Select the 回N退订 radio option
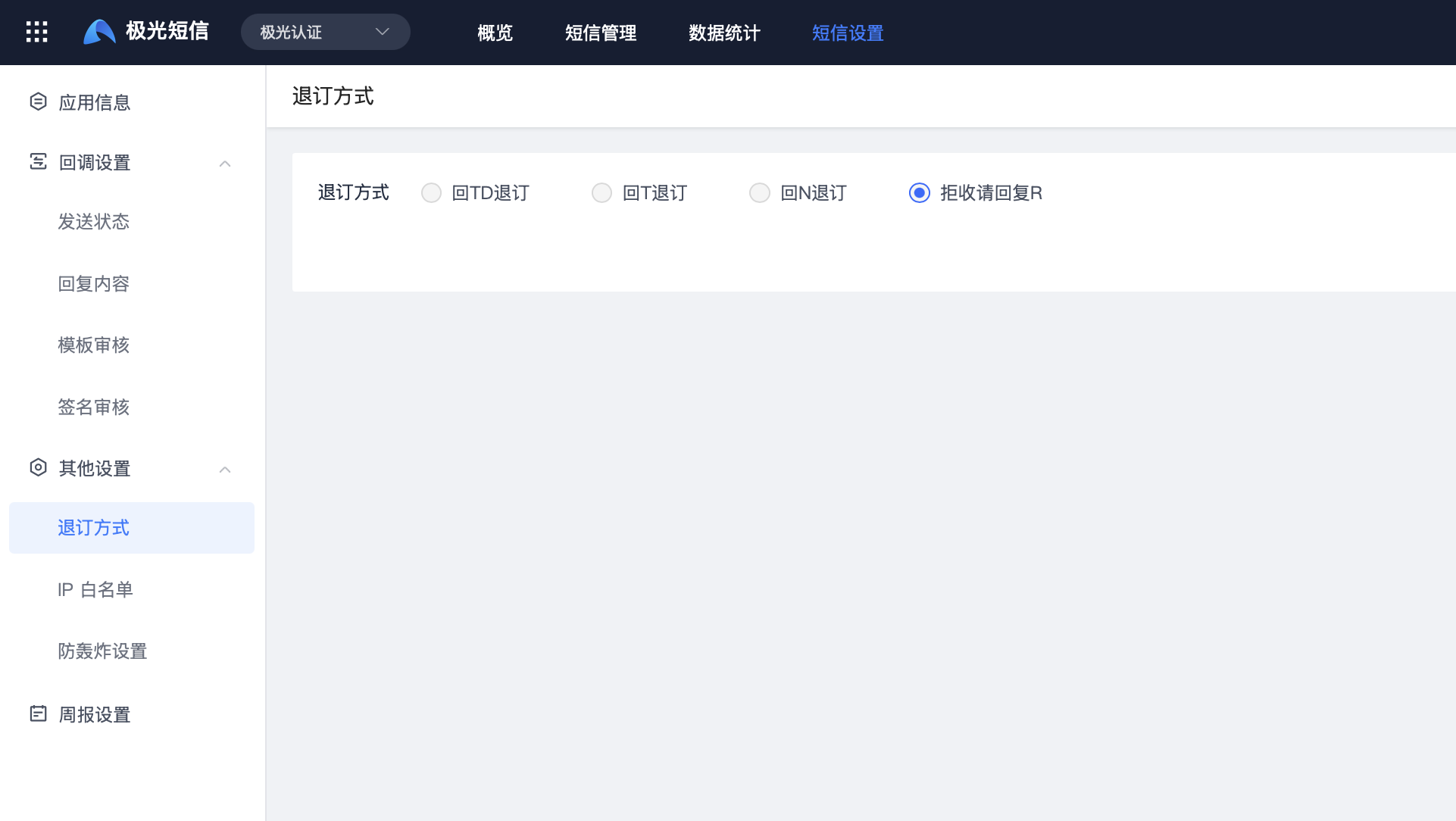 click(759, 193)
